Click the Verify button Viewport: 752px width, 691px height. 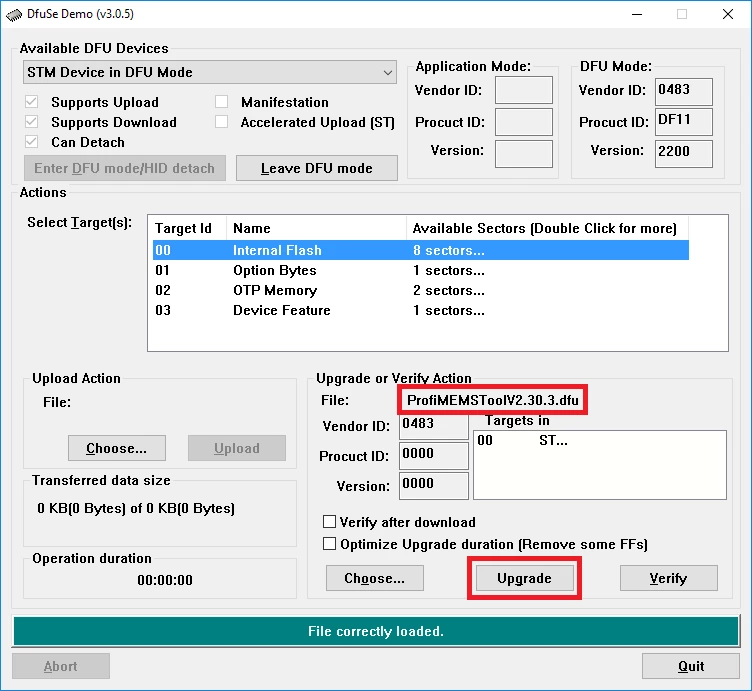669,578
